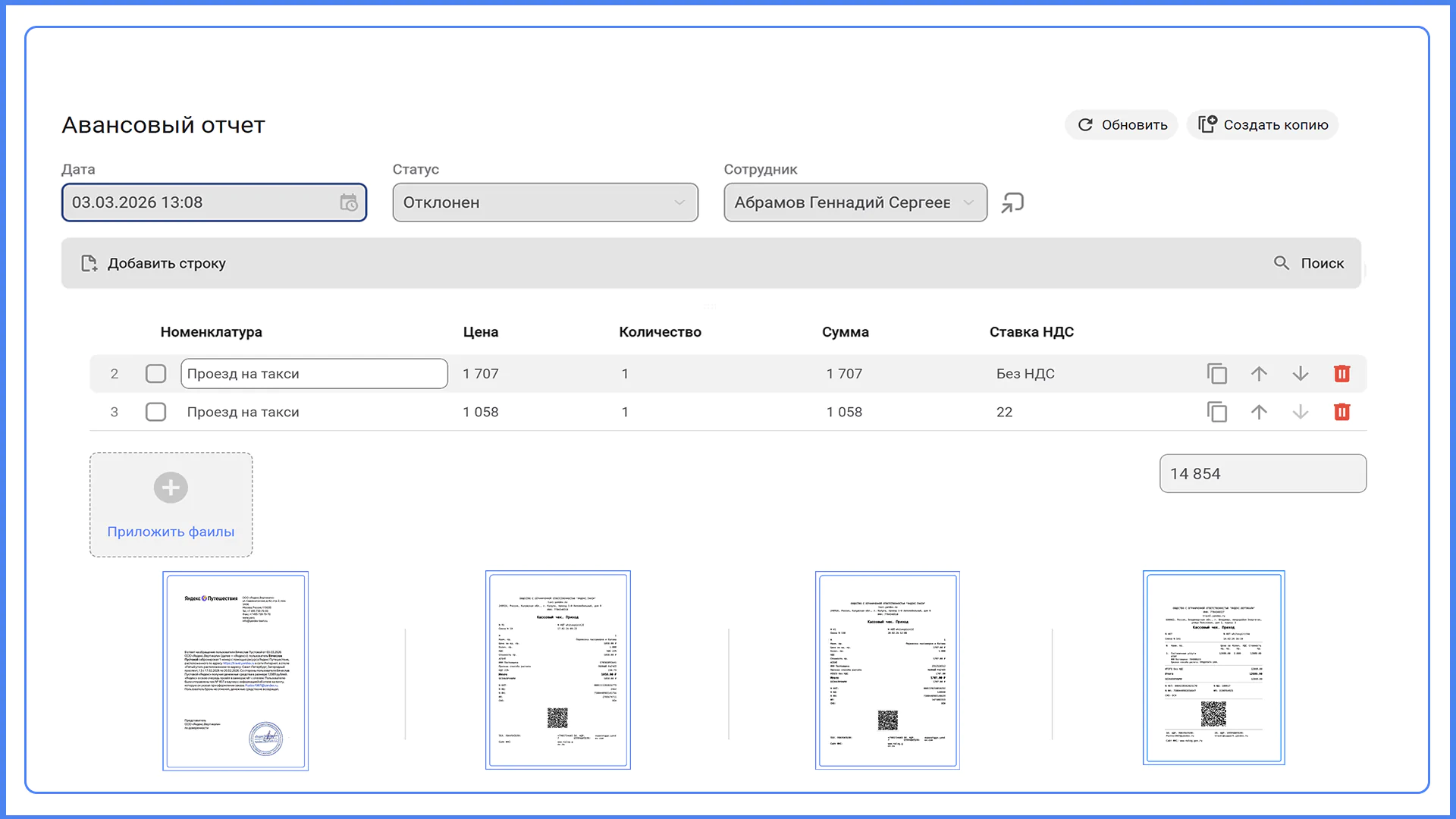Delete row 3 with red trash icon
The image size is (1456, 819).
tap(1342, 412)
